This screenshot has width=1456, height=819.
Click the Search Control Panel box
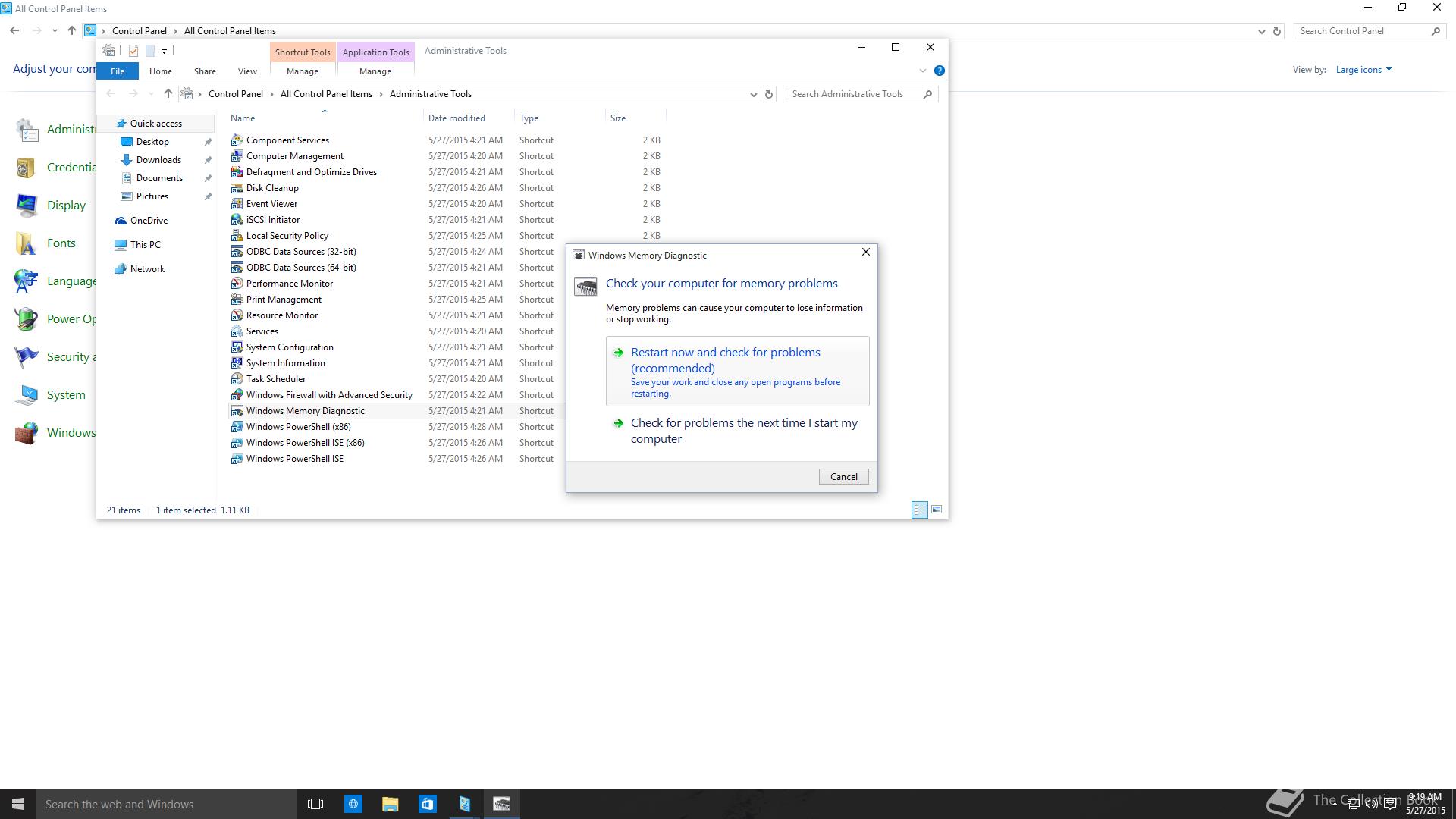(1369, 31)
